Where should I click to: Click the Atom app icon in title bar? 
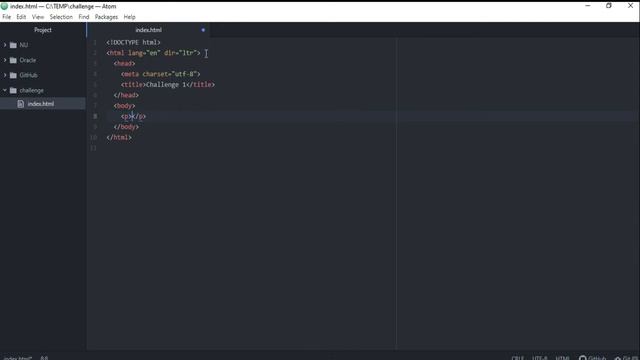point(4,6)
